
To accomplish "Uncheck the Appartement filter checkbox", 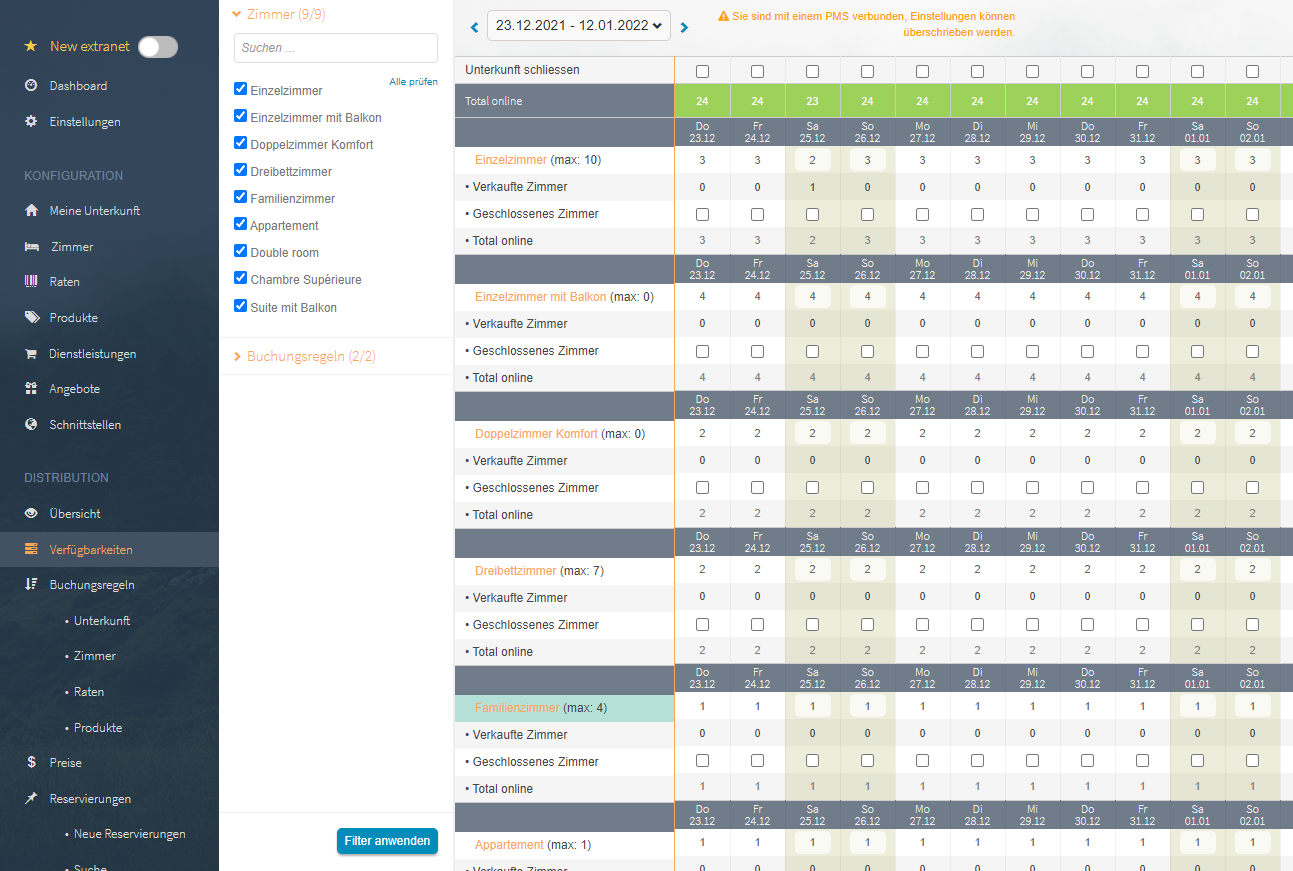I will click(x=240, y=224).
